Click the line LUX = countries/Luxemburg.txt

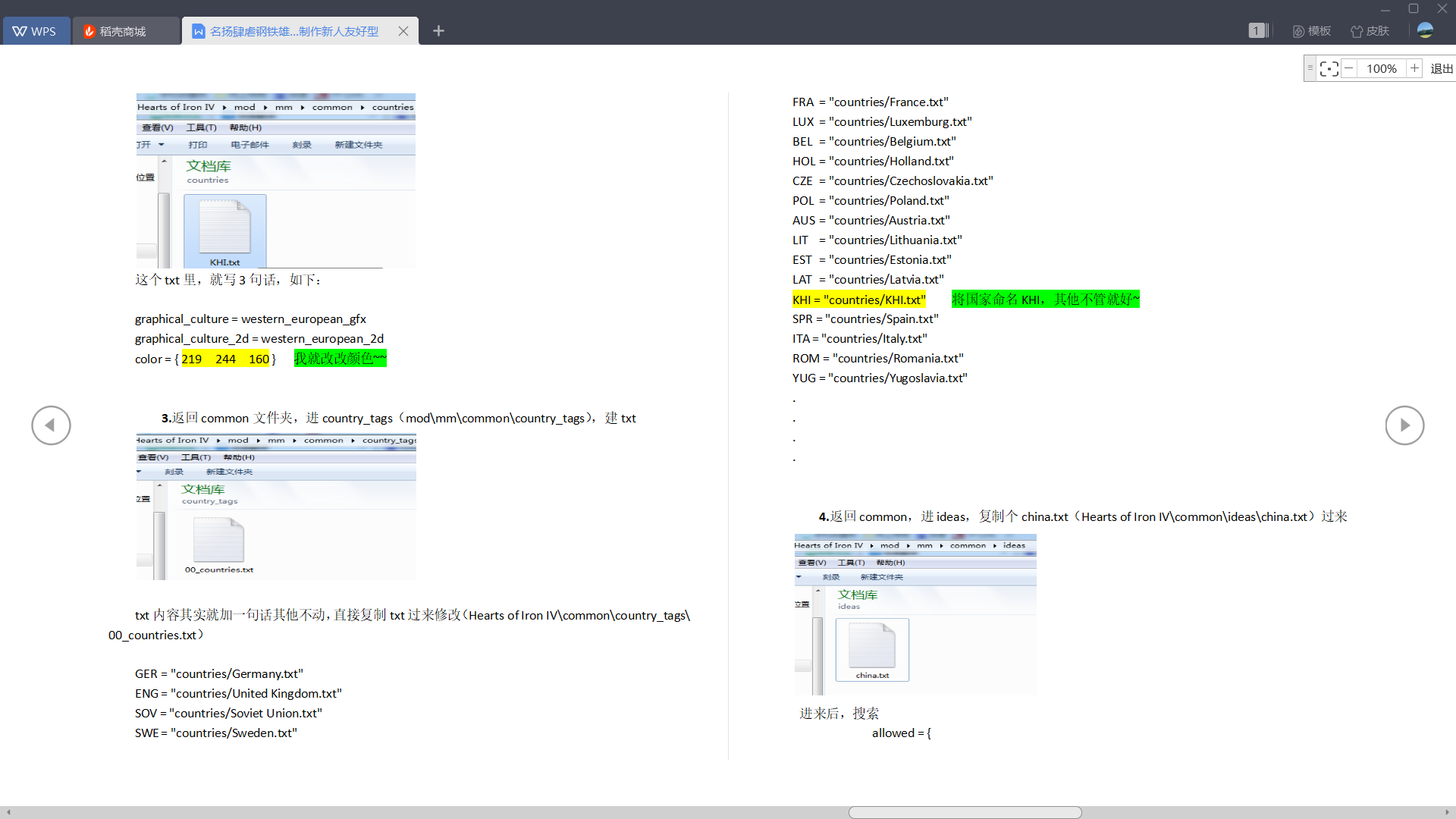point(882,121)
